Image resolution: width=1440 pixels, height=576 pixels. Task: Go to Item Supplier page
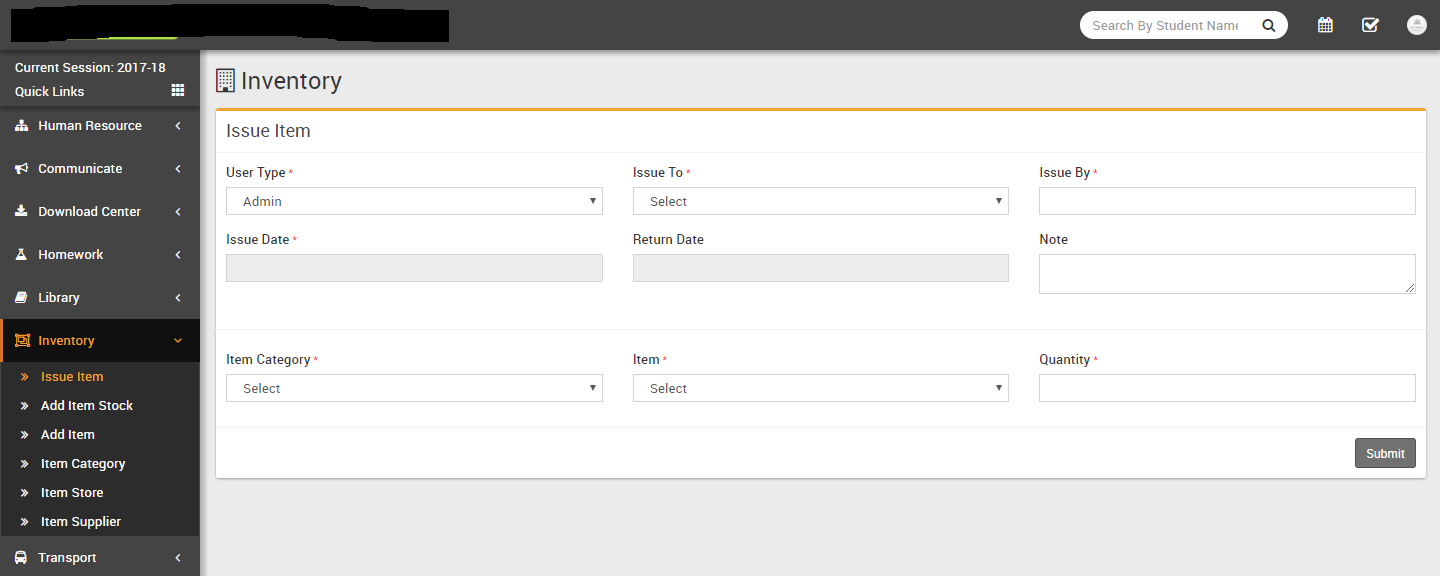[x=80, y=522]
